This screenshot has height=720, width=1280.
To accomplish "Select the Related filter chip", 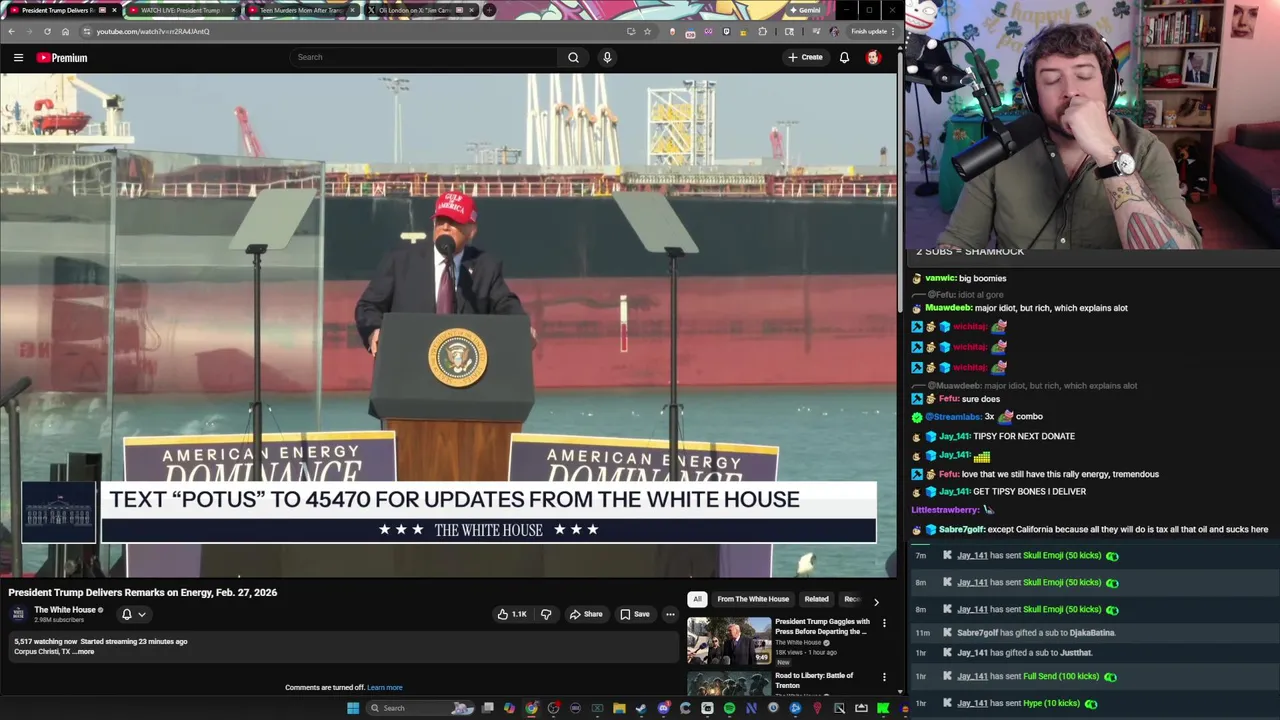I will point(816,599).
